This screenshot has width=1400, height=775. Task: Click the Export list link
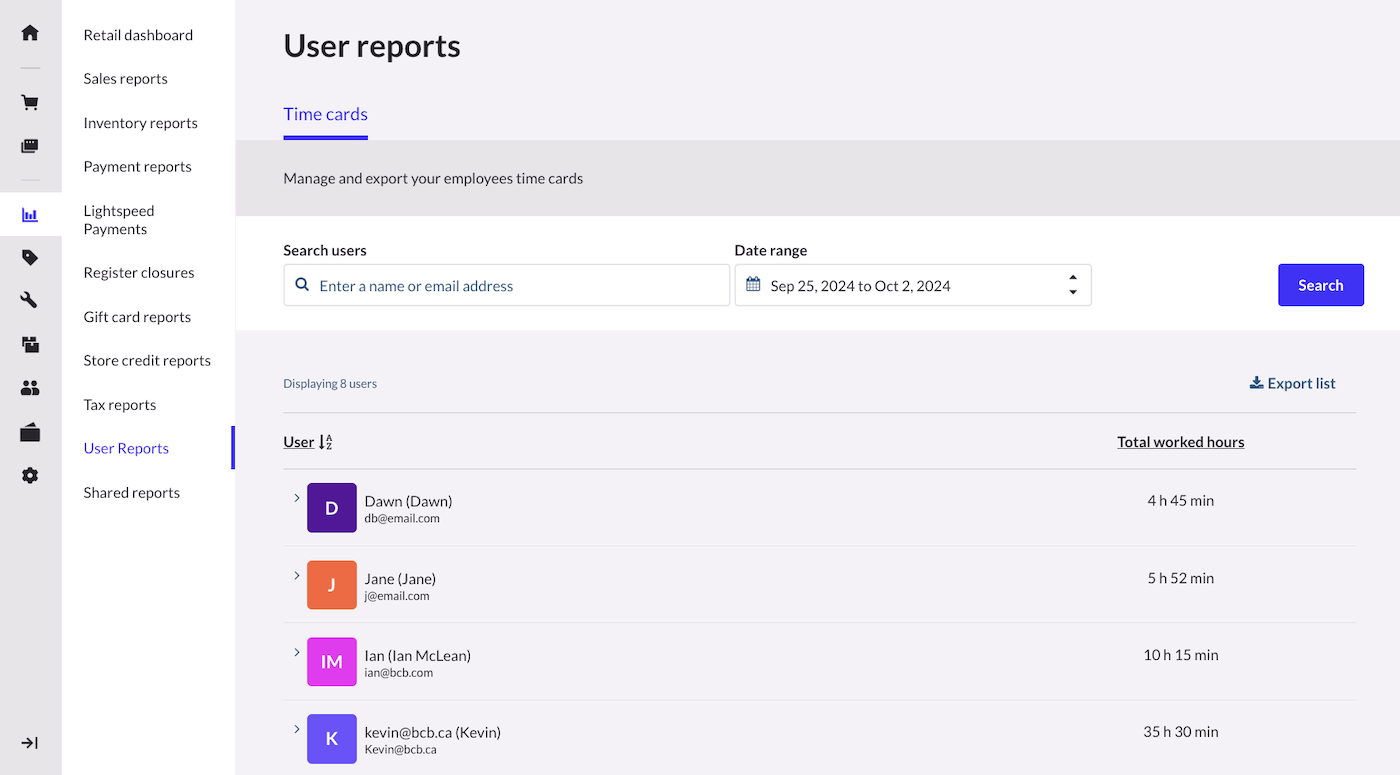tap(1292, 384)
